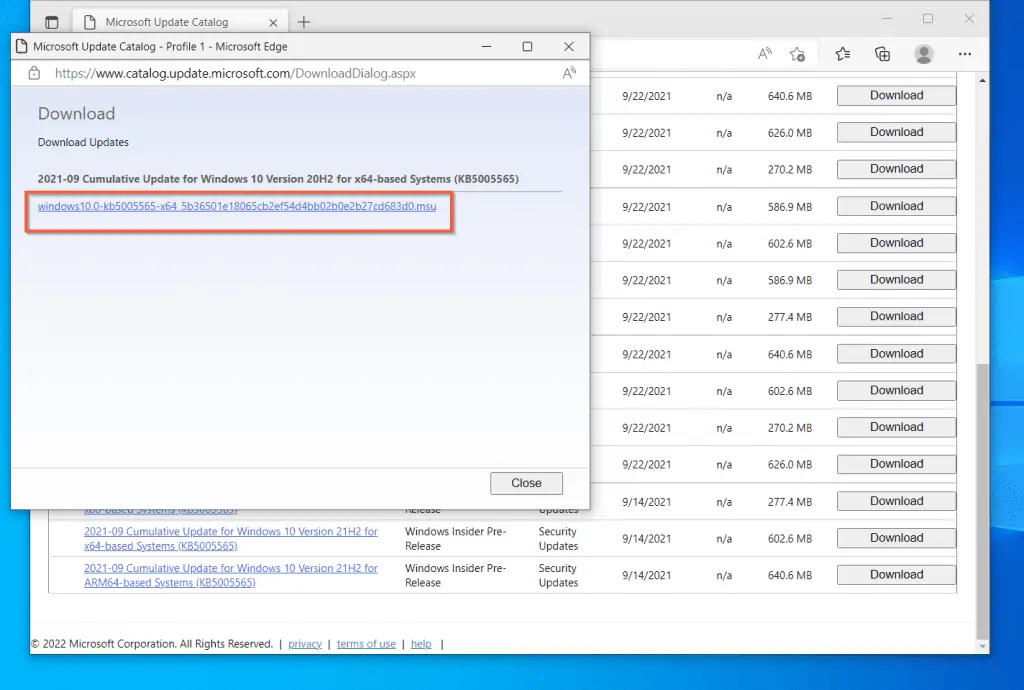Download the 9/14/2021 277.4 MB update
This screenshot has width=1024, height=690.
tap(896, 501)
